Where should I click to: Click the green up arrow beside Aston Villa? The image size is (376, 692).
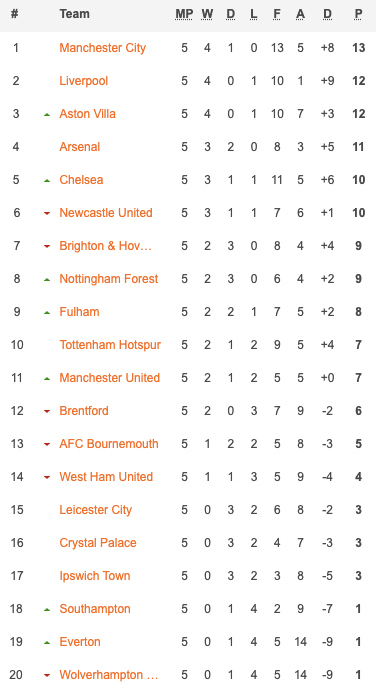[x=47, y=115]
